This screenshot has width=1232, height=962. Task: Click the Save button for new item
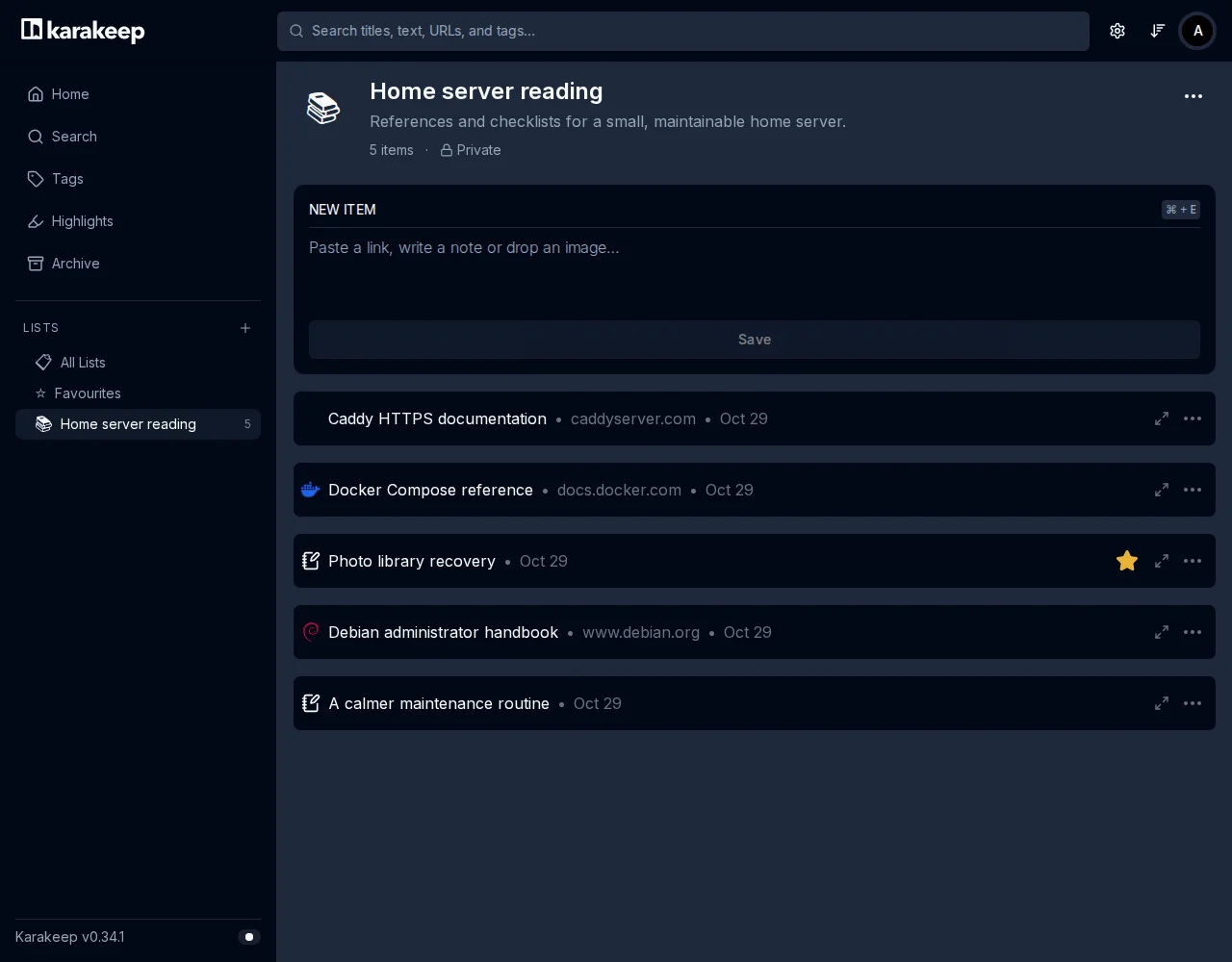(x=755, y=340)
